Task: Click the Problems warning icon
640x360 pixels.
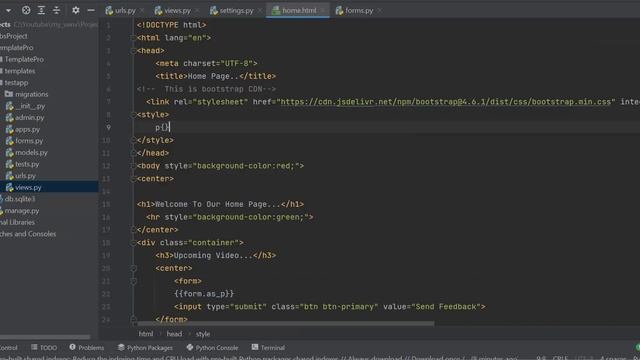Action: (x=72, y=347)
